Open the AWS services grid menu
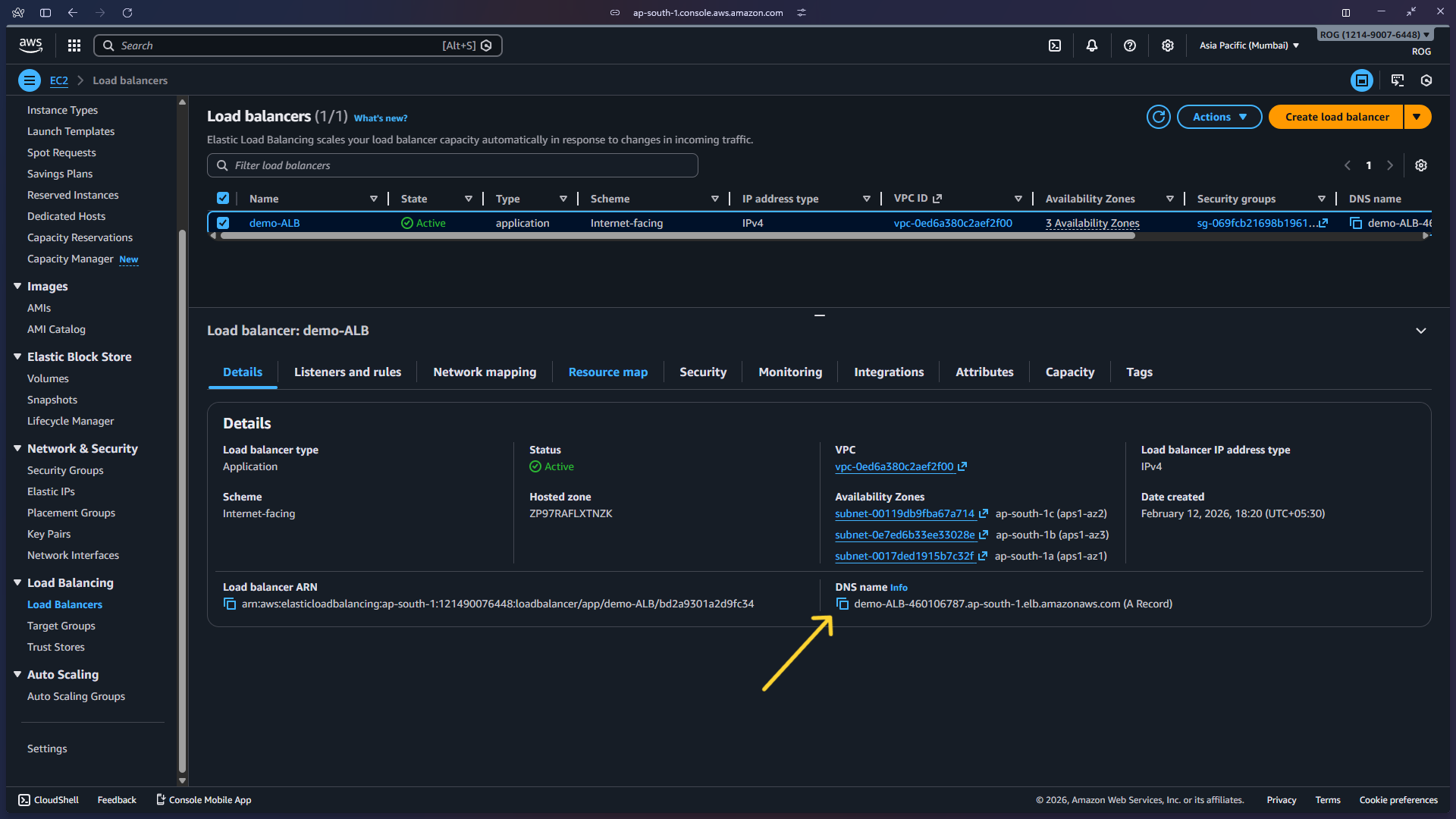Screen dimensions: 1456x819 pos(74,45)
